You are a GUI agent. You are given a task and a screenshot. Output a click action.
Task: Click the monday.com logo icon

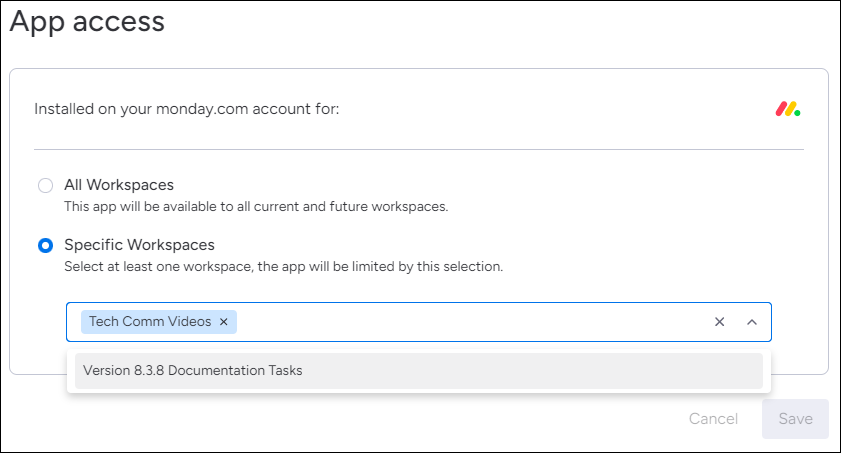tap(787, 109)
